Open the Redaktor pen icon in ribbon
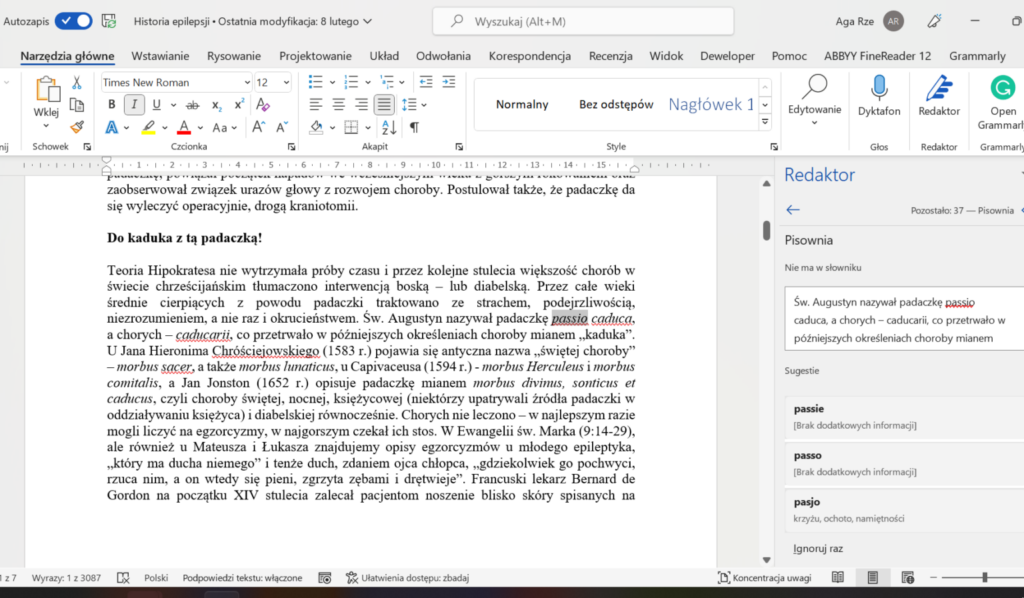Image resolution: width=1024 pixels, height=598 pixels. 939,89
